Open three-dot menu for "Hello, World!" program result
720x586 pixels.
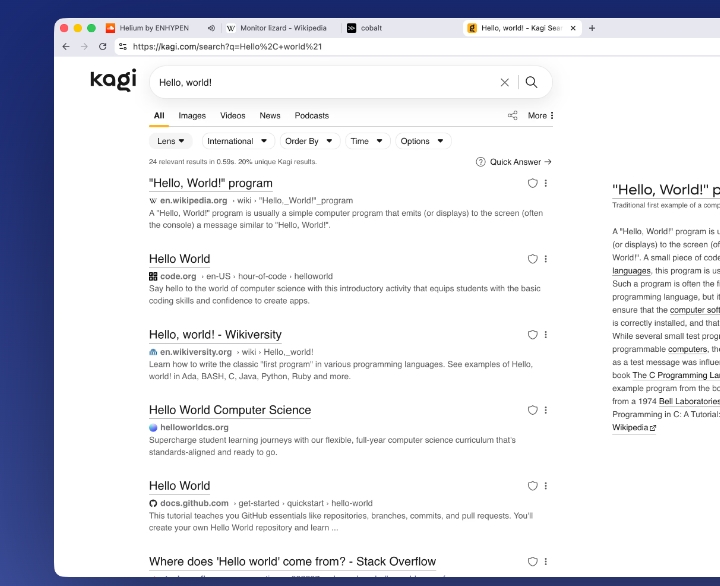point(546,183)
